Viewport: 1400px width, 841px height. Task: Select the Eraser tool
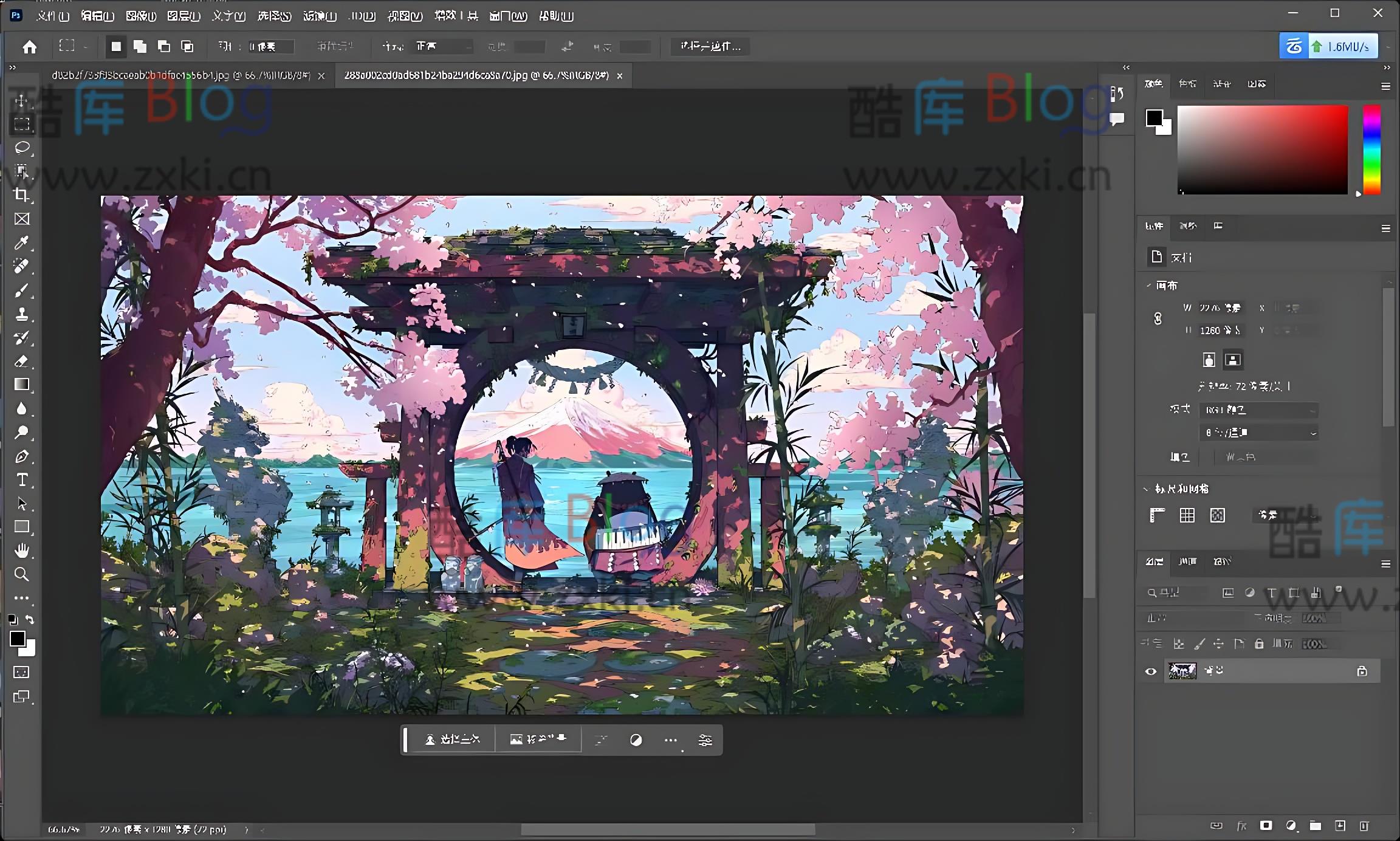coord(22,362)
